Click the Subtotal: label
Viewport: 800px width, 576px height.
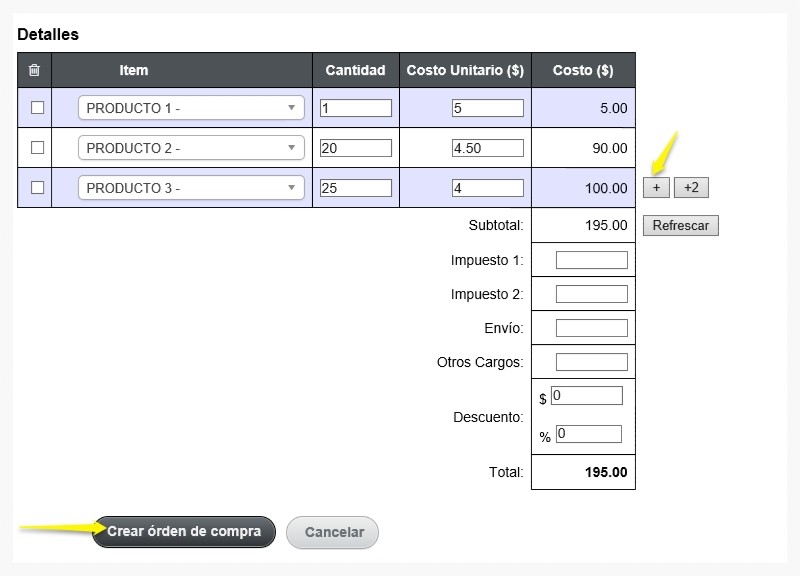(x=496, y=225)
